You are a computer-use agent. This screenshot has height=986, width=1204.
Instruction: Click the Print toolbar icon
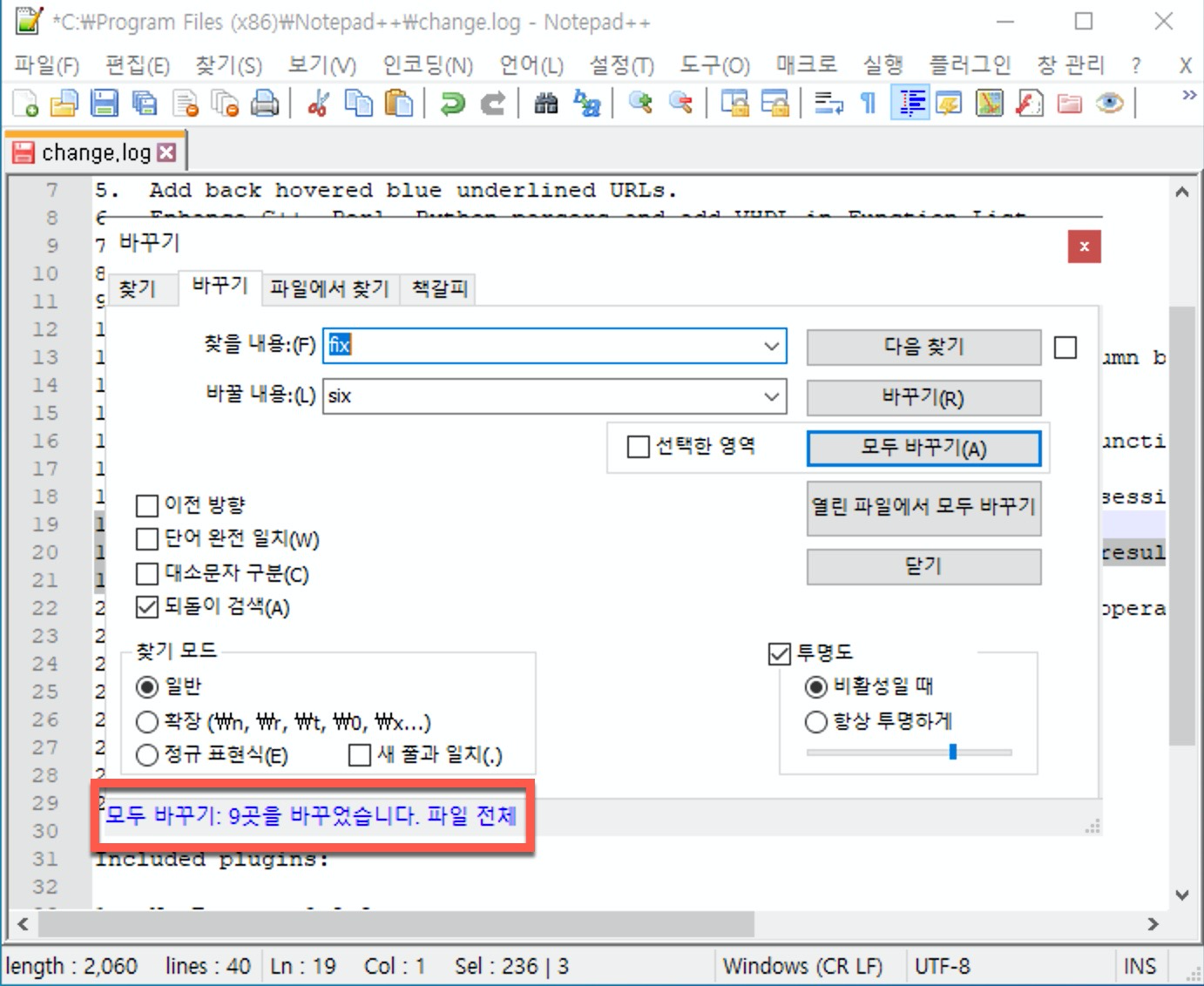tap(265, 104)
